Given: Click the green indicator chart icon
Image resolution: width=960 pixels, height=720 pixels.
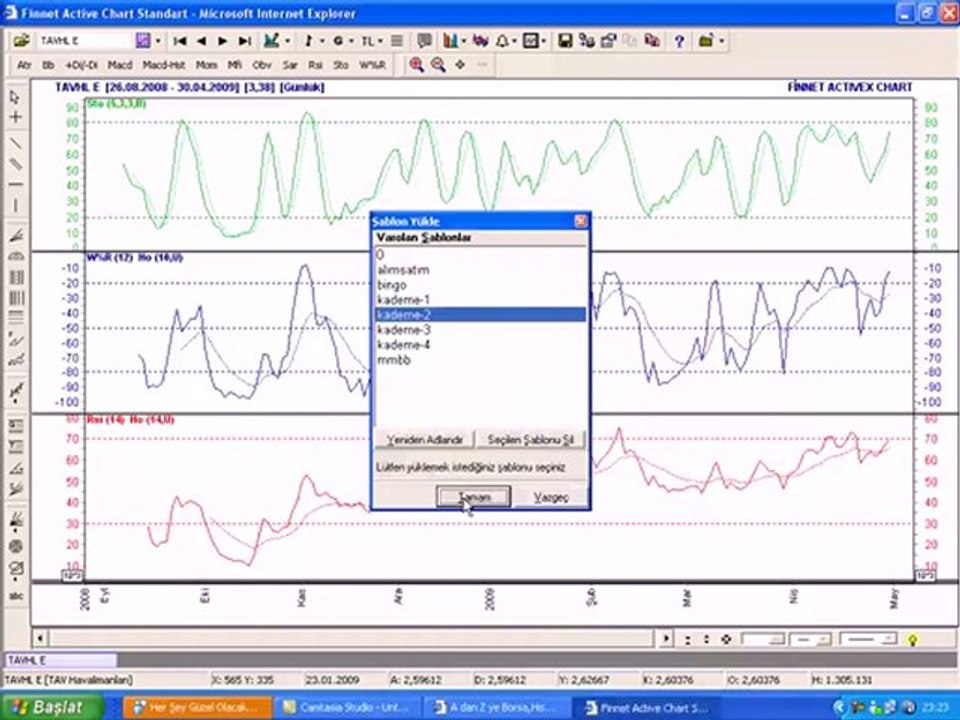Looking at the screenshot, I should coord(271,40).
